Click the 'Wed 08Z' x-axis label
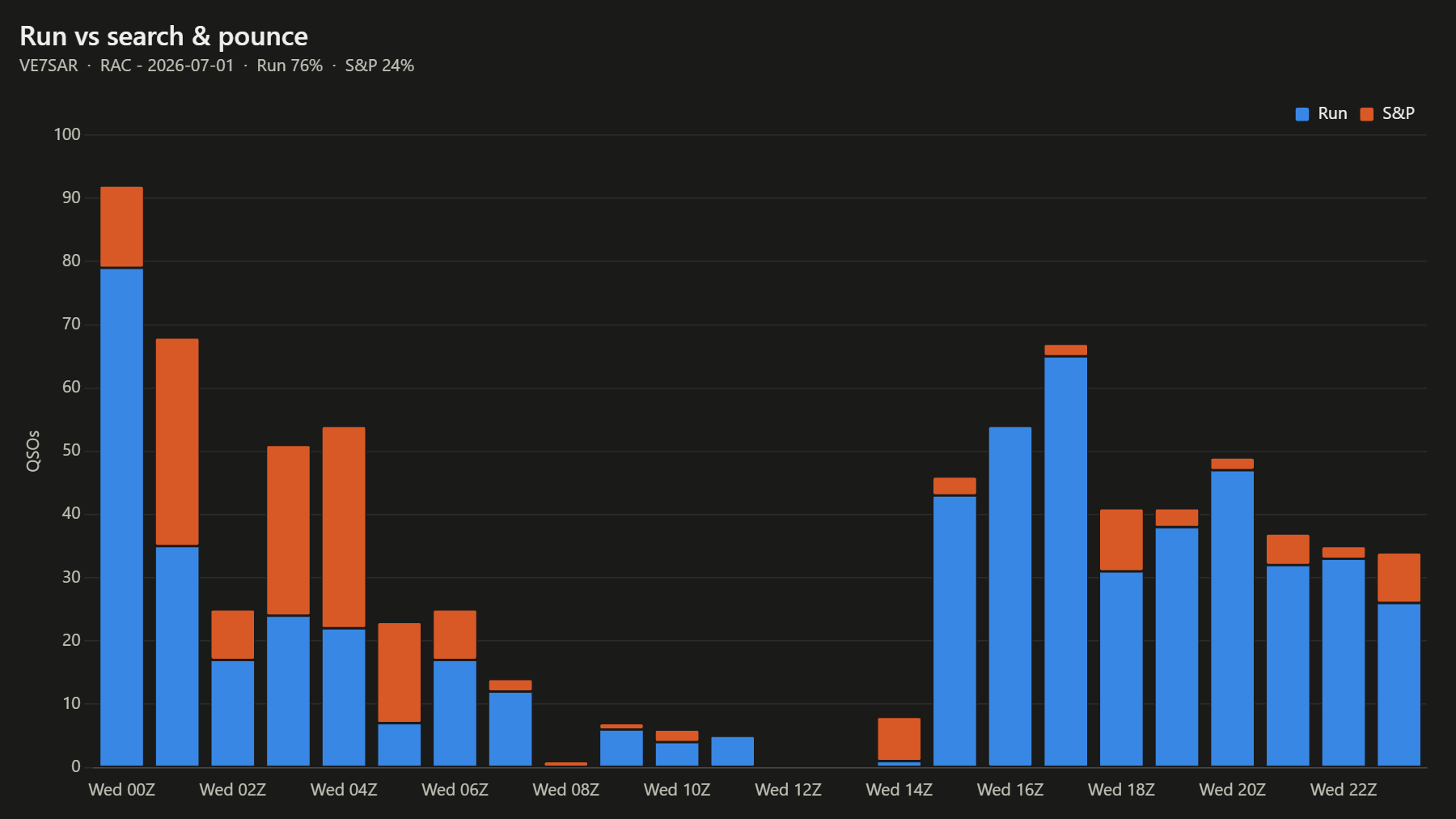This screenshot has width=1456, height=819. point(566,790)
